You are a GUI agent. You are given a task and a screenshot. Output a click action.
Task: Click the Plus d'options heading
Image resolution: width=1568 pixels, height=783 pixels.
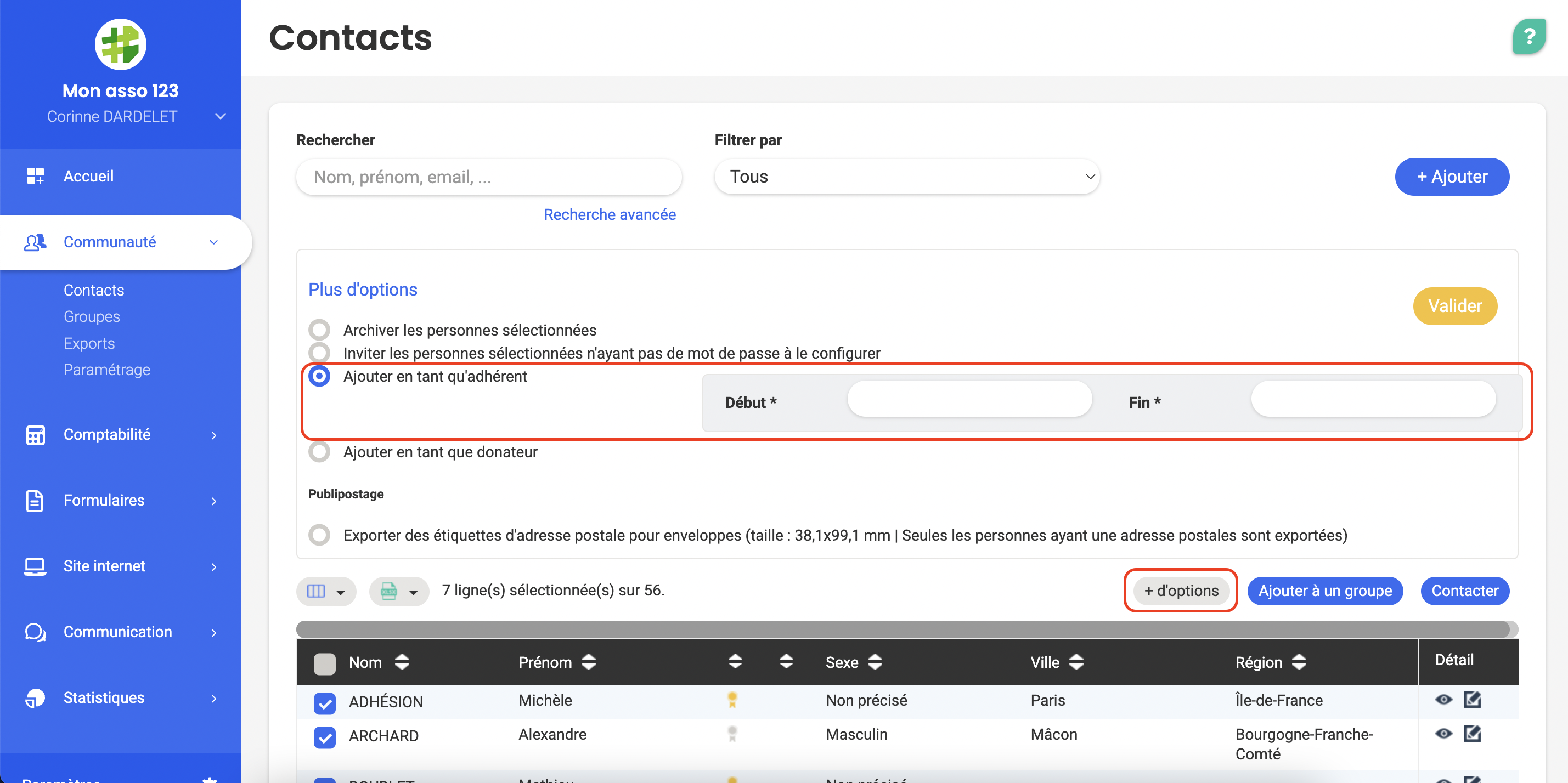point(363,290)
